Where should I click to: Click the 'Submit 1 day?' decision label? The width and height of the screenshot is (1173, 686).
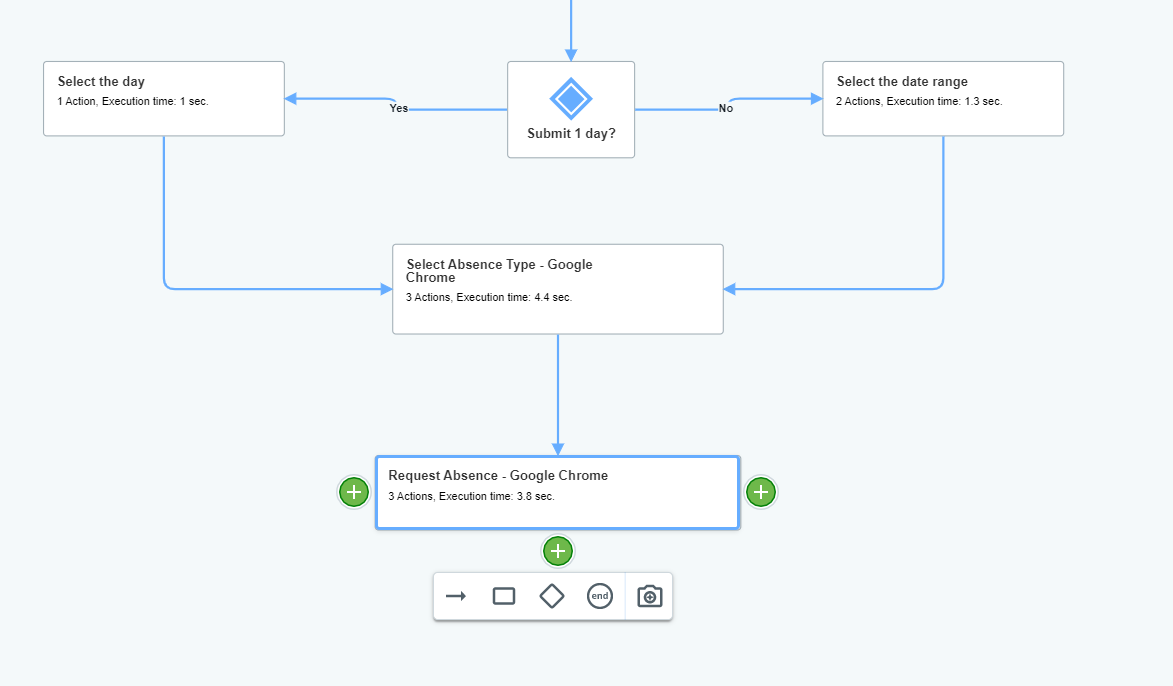pyautogui.click(x=571, y=134)
